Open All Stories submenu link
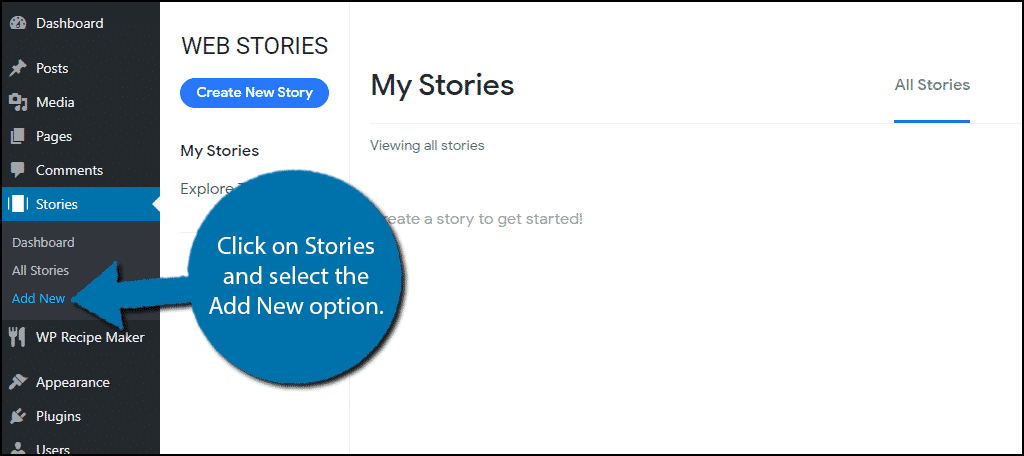1024x456 pixels. [40, 270]
